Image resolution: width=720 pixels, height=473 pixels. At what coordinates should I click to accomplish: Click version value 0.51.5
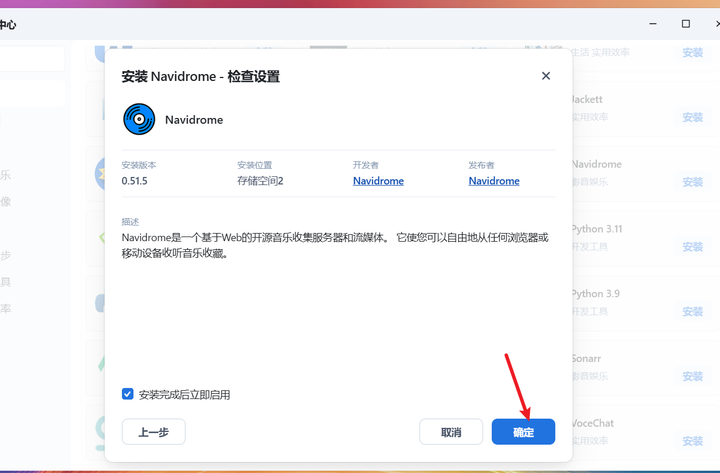pyautogui.click(x=135, y=181)
